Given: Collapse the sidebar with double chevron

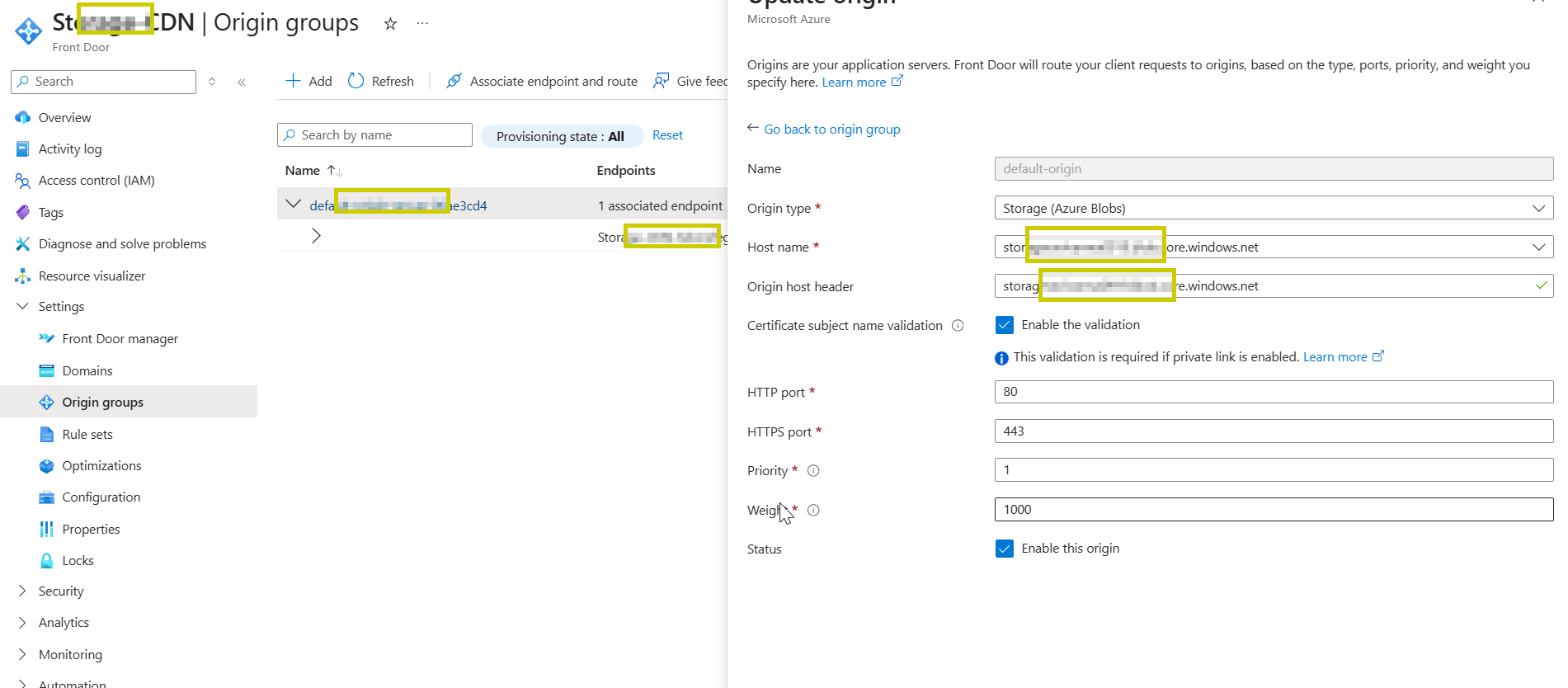Looking at the screenshot, I should click(242, 82).
